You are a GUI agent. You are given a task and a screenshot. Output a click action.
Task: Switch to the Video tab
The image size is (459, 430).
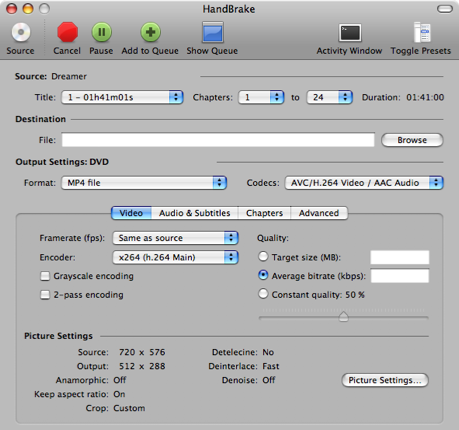click(x=131, y=213)
